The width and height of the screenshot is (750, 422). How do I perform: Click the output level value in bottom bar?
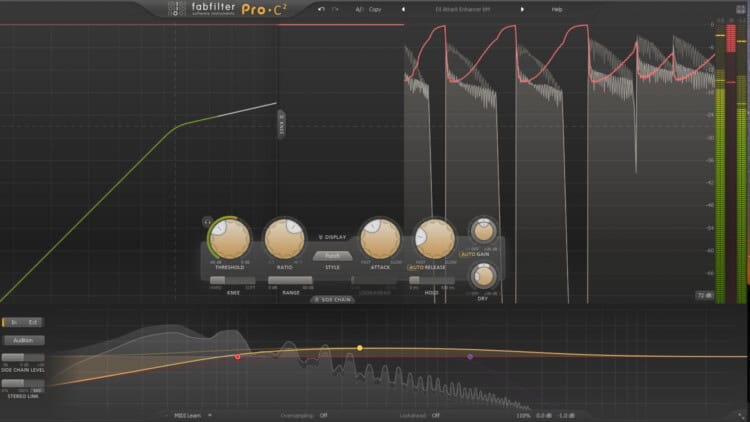[567, 415]
